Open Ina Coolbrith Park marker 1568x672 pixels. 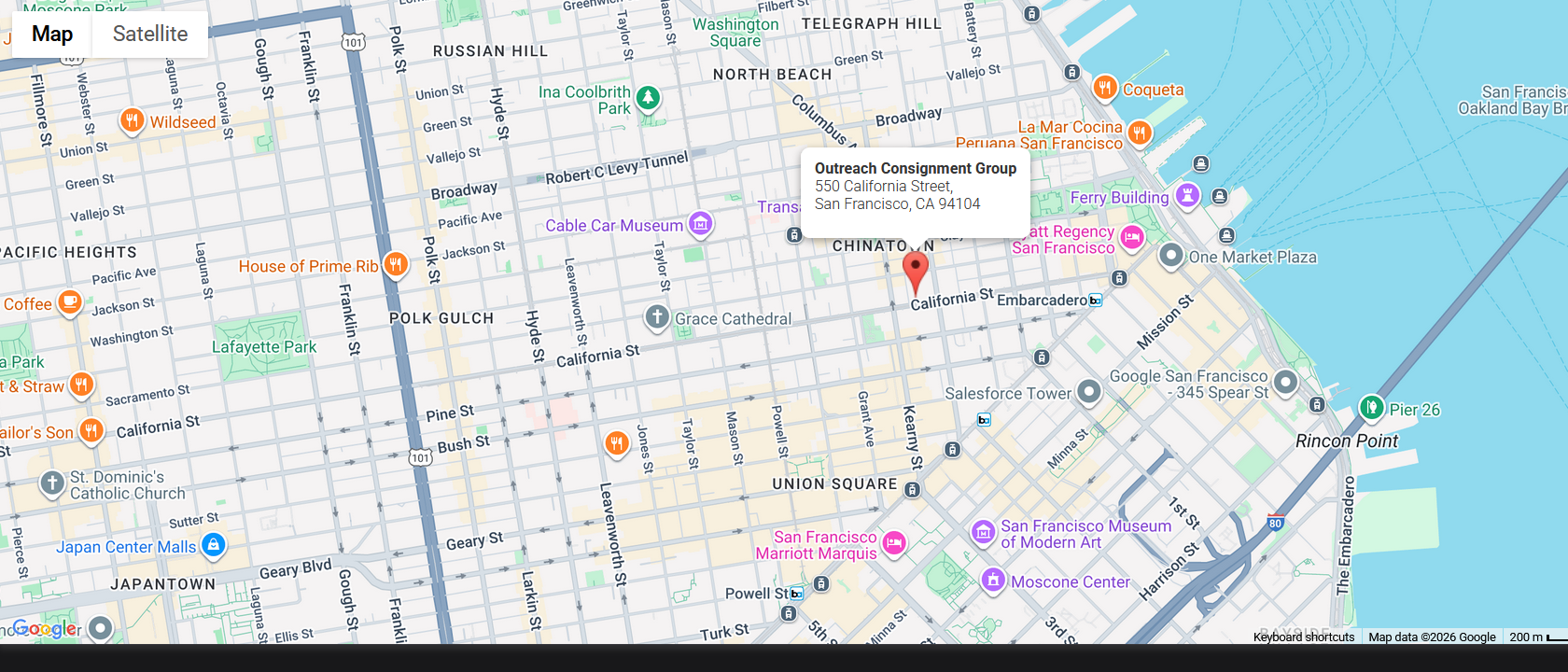coord(648,98)
